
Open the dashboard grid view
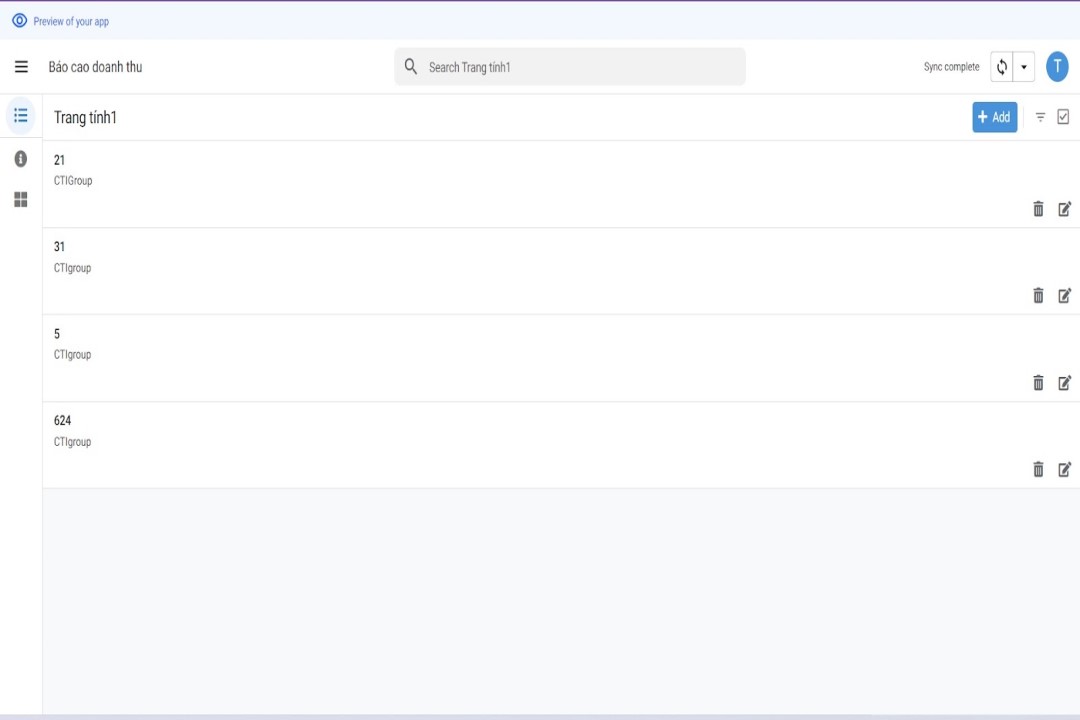(20, 199)
